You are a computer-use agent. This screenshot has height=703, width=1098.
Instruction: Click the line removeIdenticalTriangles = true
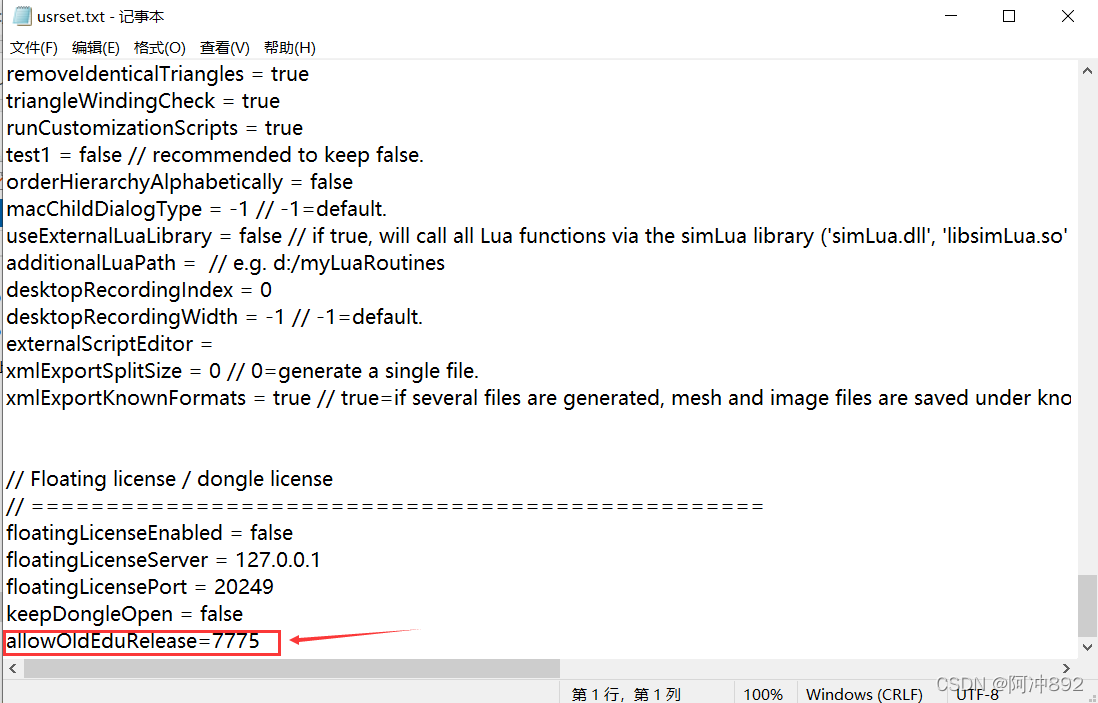[158, 74]
